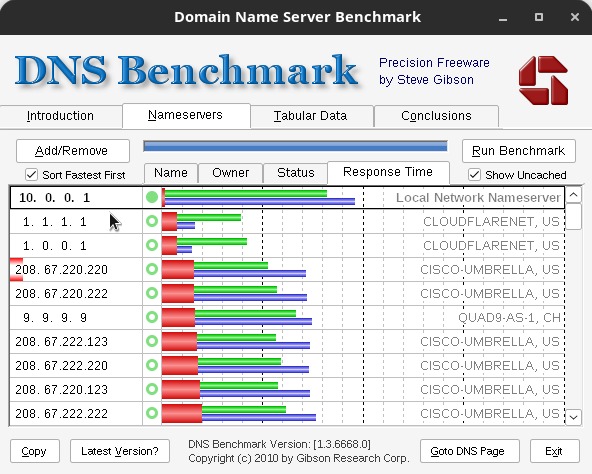This screenshot has height=474, width=592.
Task: Click status circle for 9.9.9.9 row
Action: pyautogui.click(x=152, y=317)
